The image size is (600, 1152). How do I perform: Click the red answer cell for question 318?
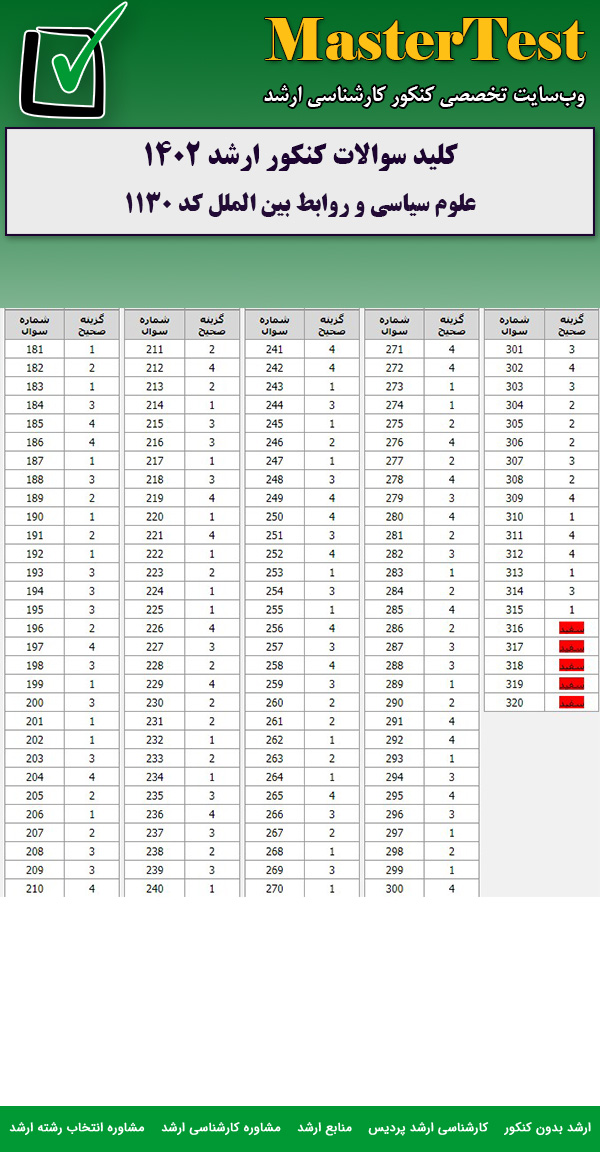571,665
